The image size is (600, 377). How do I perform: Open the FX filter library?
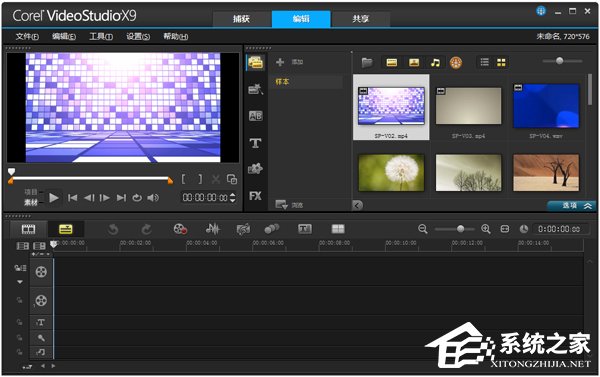tap(256, 196)
